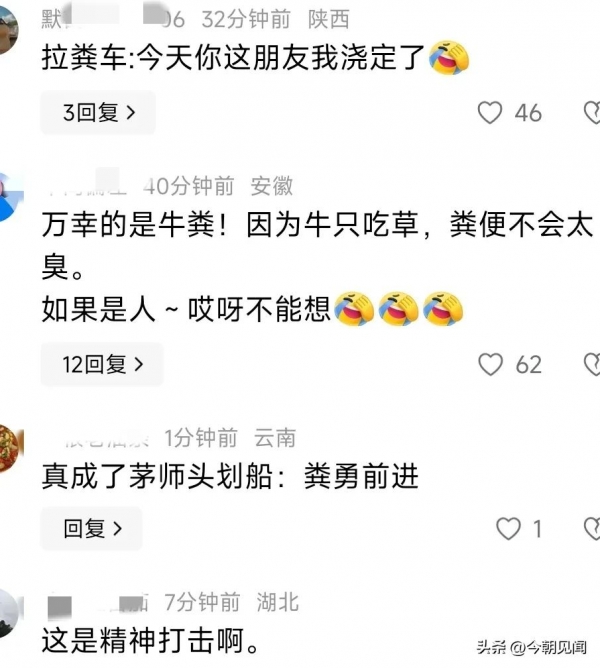Tap the 62 like count
Screen dimensions: 600x668
point(528,365)
